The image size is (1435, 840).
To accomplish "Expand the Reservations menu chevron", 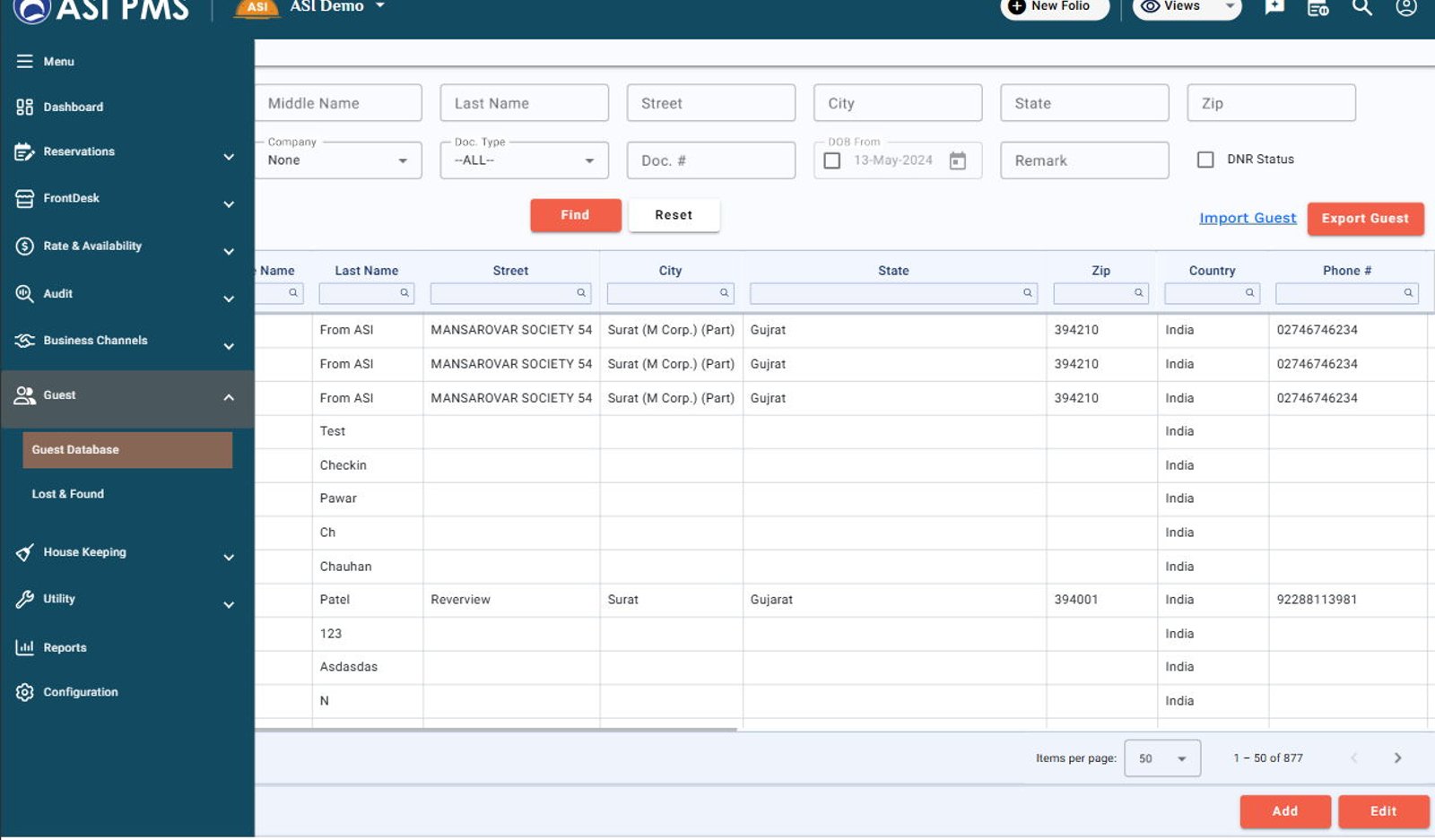I will pos(229,156).
